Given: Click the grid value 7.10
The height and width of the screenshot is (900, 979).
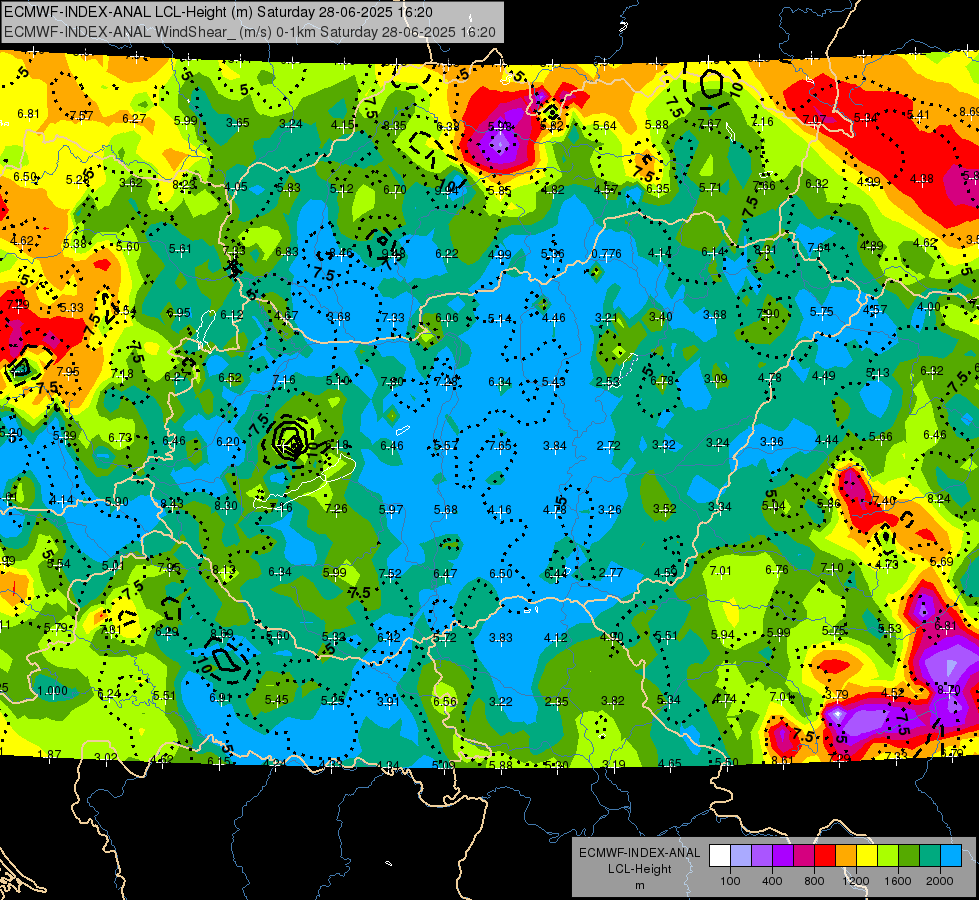Looking at the screenshot, I should 832,568.
